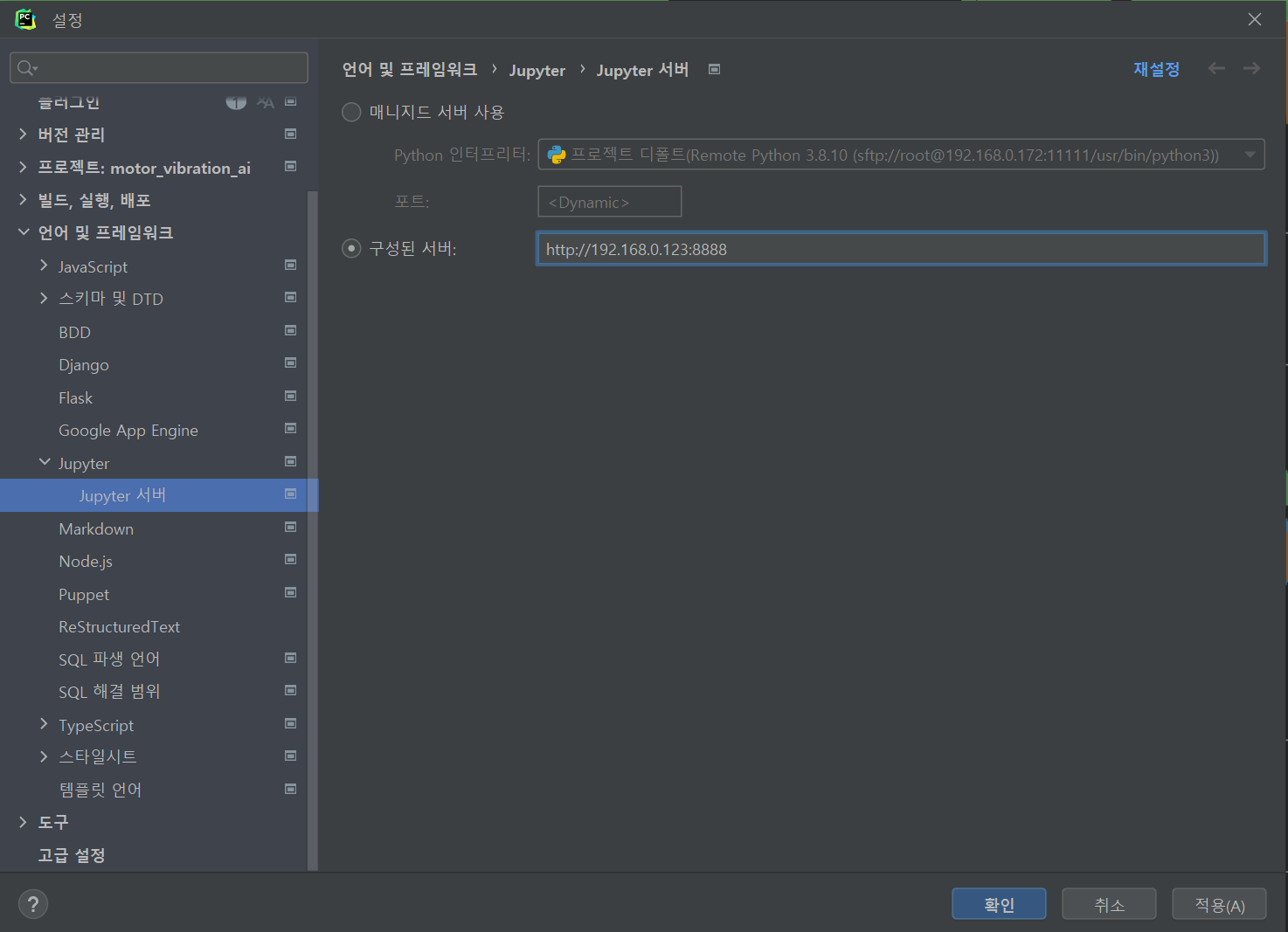Select 매니지드 서버 사용 radio button
1288x932 pixels.
(x=351, y=112)
